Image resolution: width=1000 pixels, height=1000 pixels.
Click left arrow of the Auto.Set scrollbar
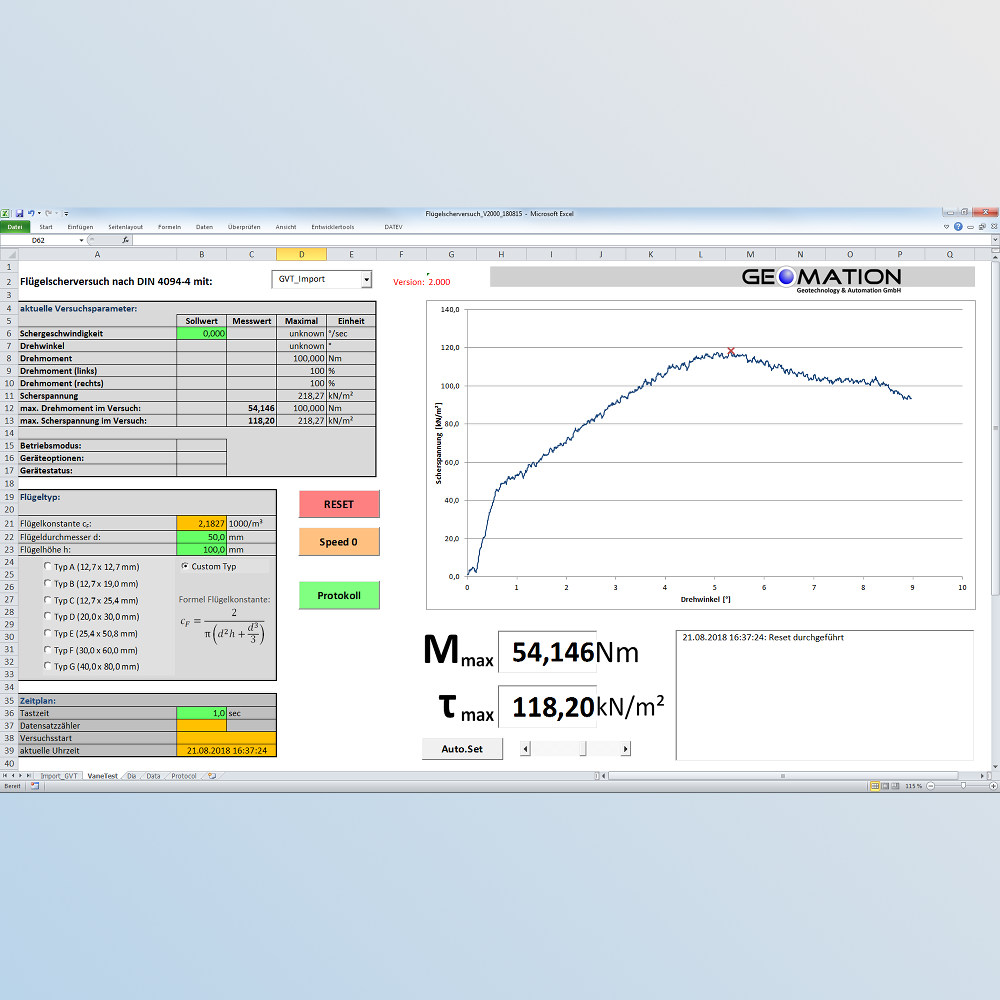point(526,749)
